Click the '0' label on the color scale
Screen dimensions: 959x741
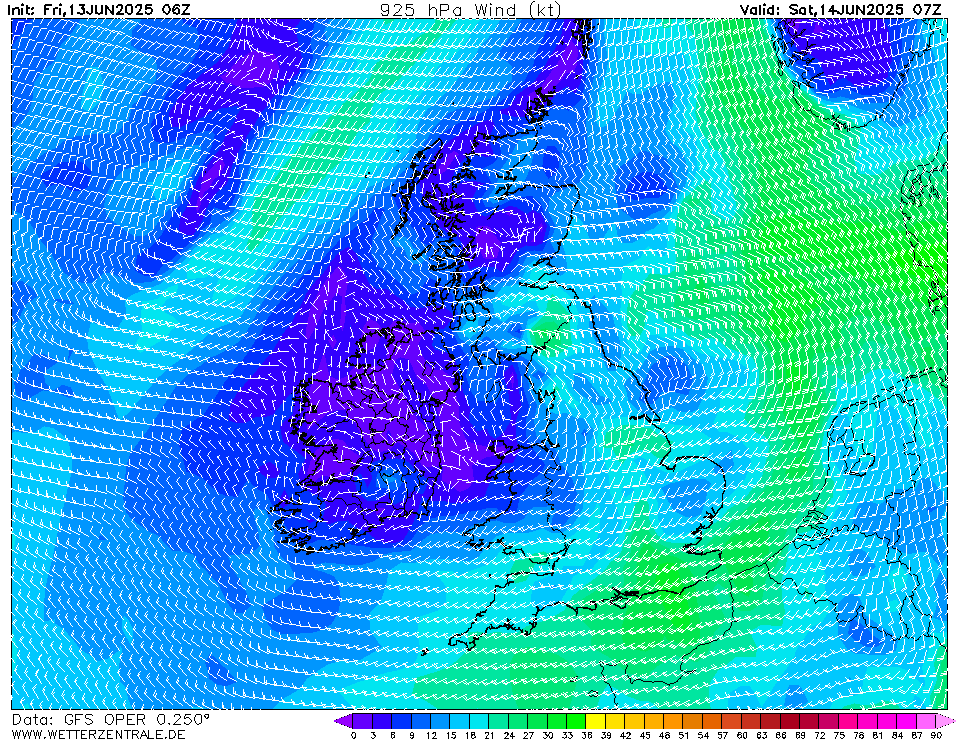click(x=354, y=735)
